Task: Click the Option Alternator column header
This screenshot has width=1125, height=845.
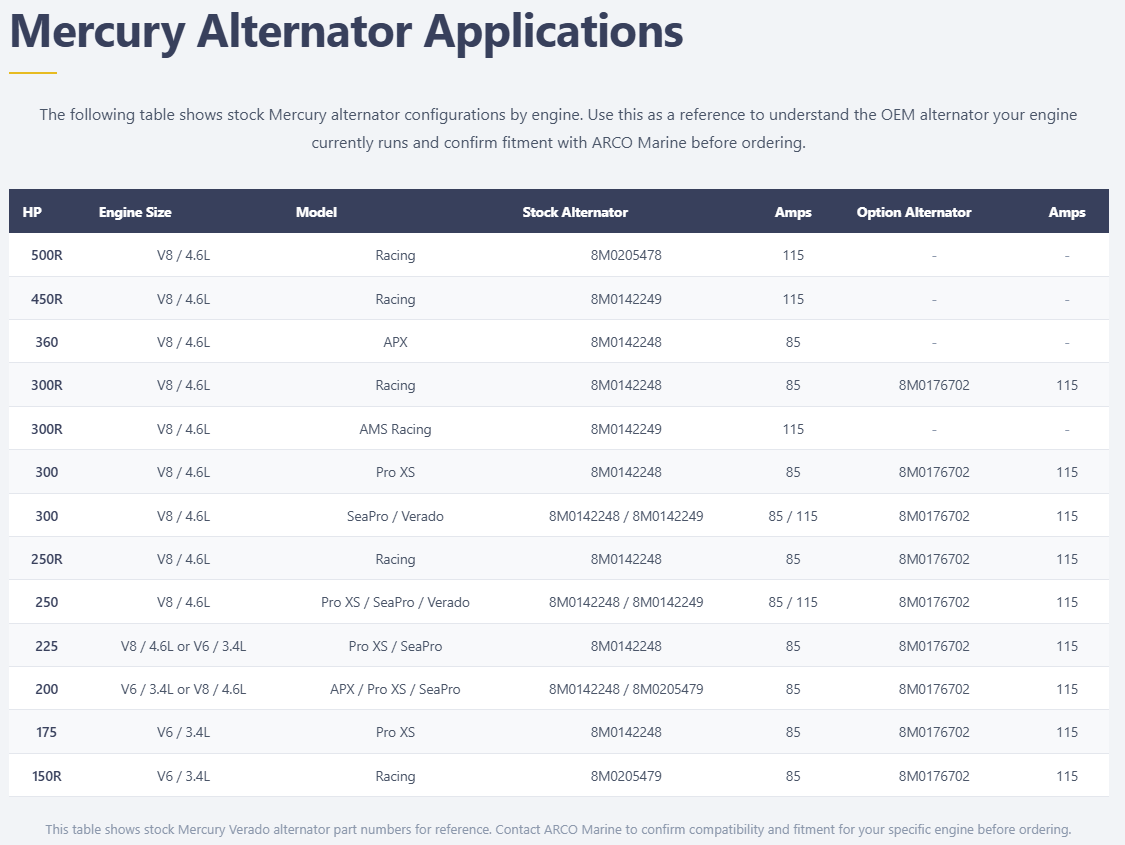Action: (913, 212)
